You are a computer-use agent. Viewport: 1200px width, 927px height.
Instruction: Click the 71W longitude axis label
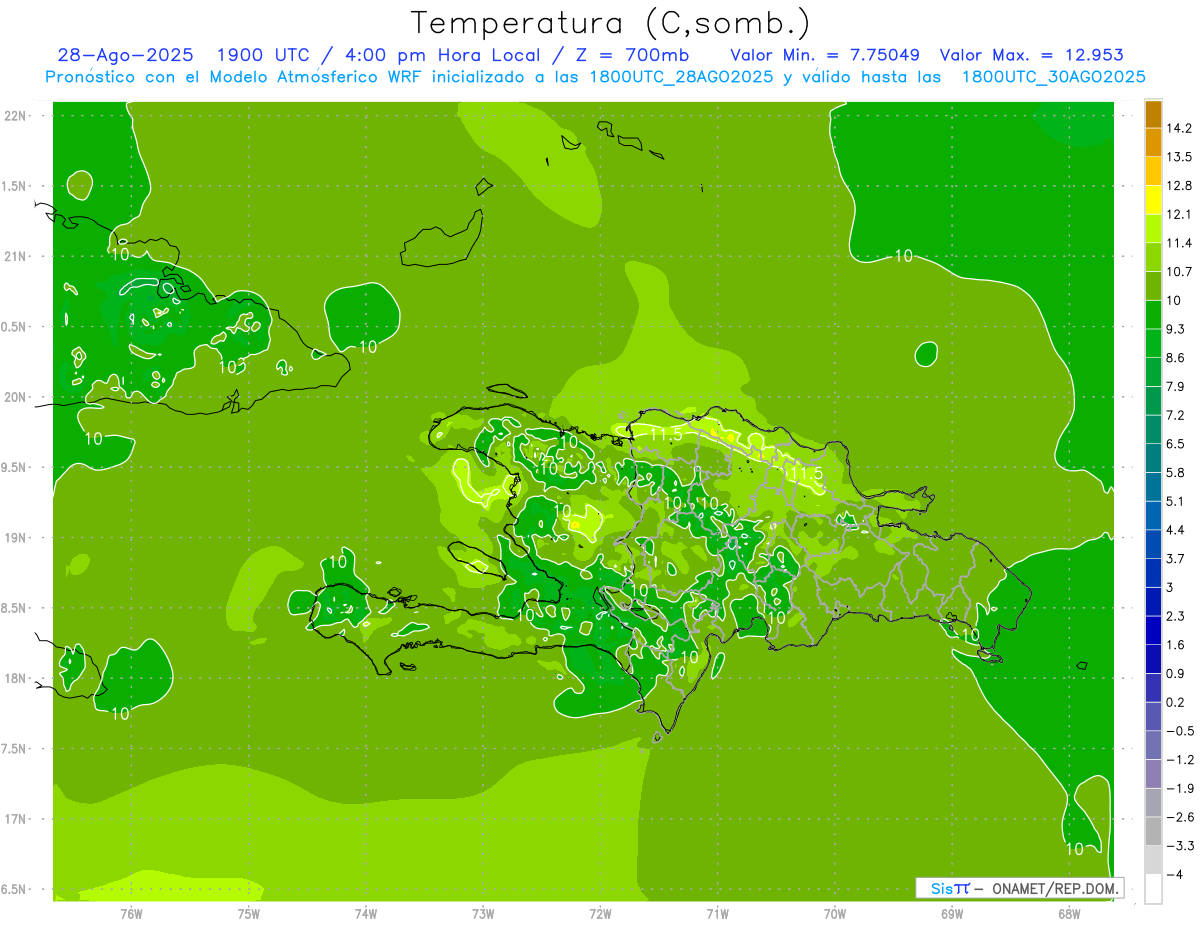click(717, 913)
